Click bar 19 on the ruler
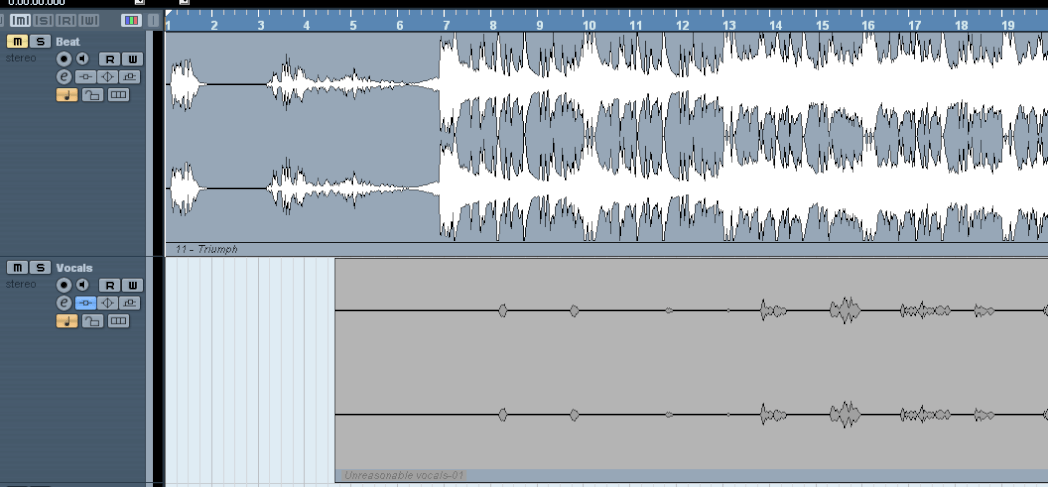The image size is (1048, 487). tap(1007, 25)
